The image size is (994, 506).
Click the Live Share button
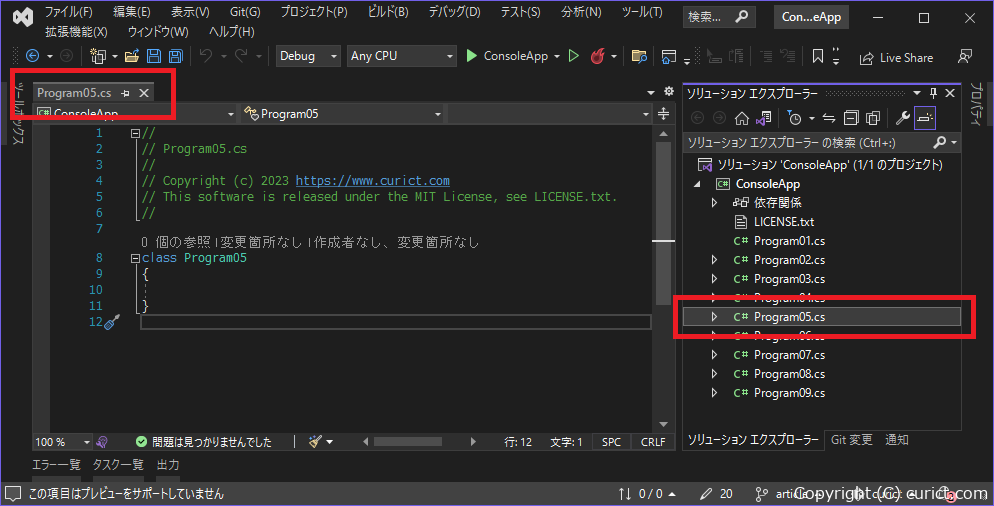tap(896, 58)
